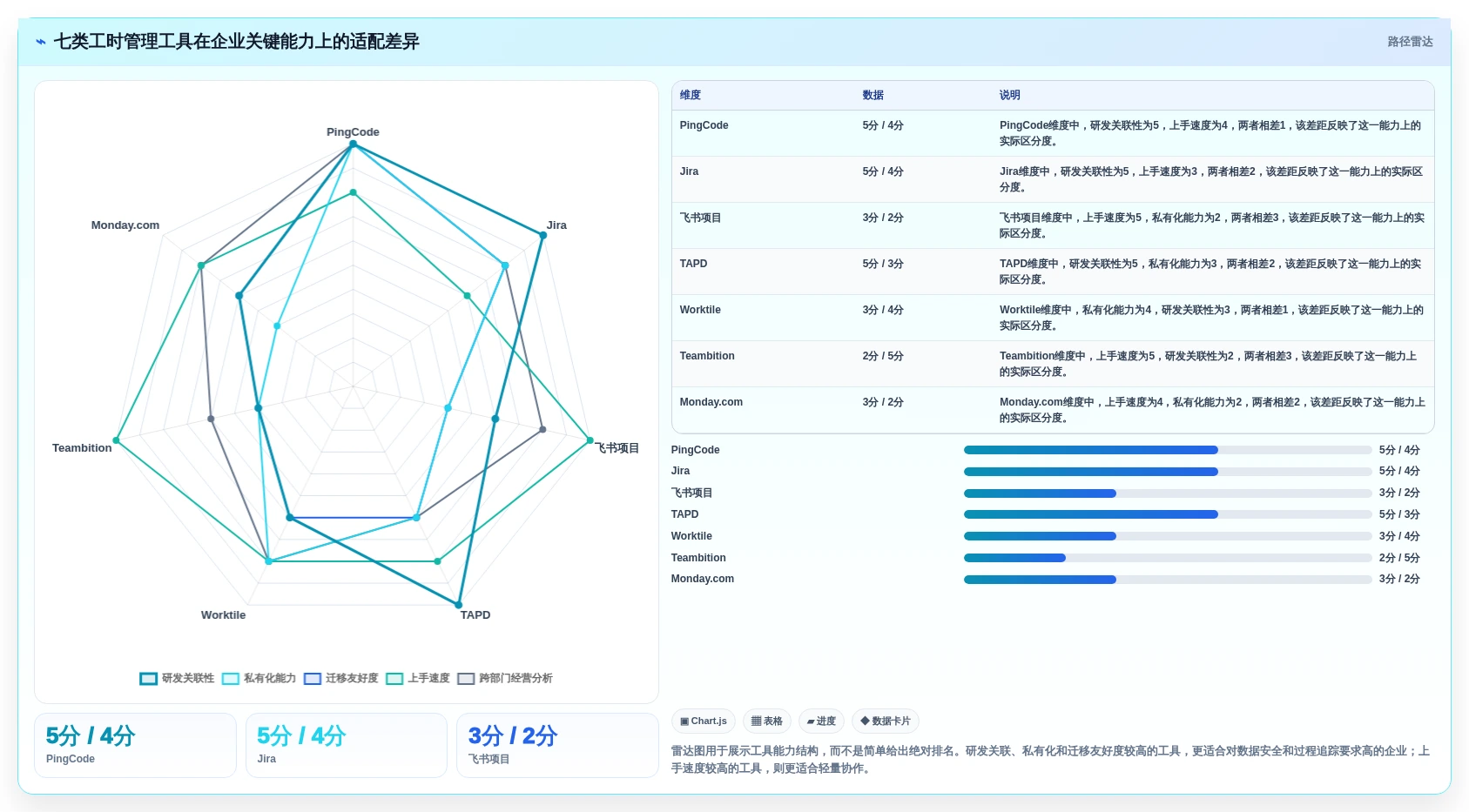The image size is (1469, 812).
Task: Click the 数据卡片 tag
Action: click(886, 721)
